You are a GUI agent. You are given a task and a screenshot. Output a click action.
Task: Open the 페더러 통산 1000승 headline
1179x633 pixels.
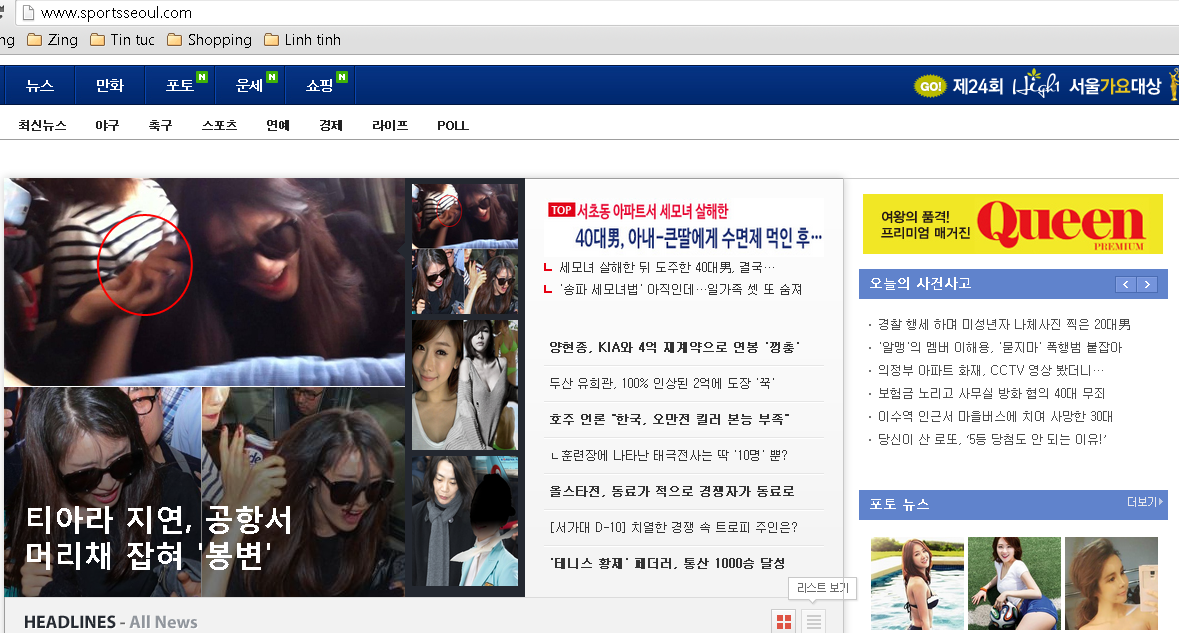(667, 563)
